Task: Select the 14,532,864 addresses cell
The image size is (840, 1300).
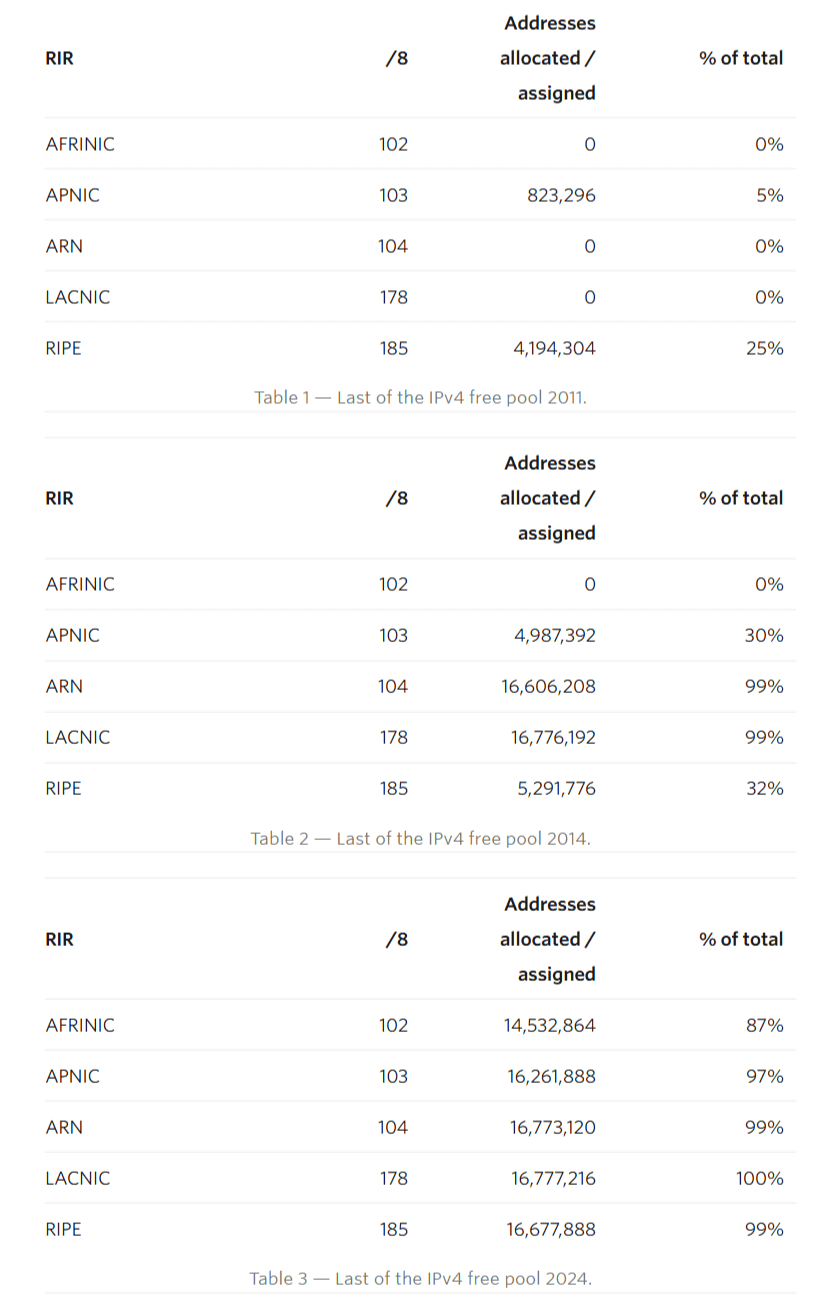Action: (x=550, y=1025)
